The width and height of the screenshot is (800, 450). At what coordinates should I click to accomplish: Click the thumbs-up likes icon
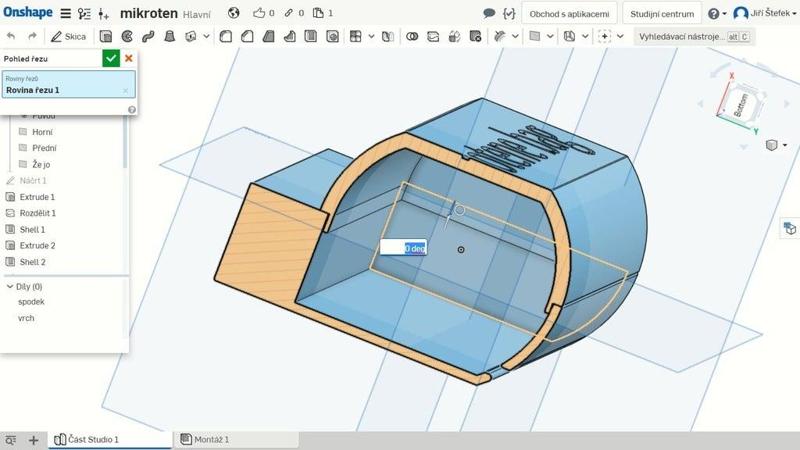click(259, 14)
